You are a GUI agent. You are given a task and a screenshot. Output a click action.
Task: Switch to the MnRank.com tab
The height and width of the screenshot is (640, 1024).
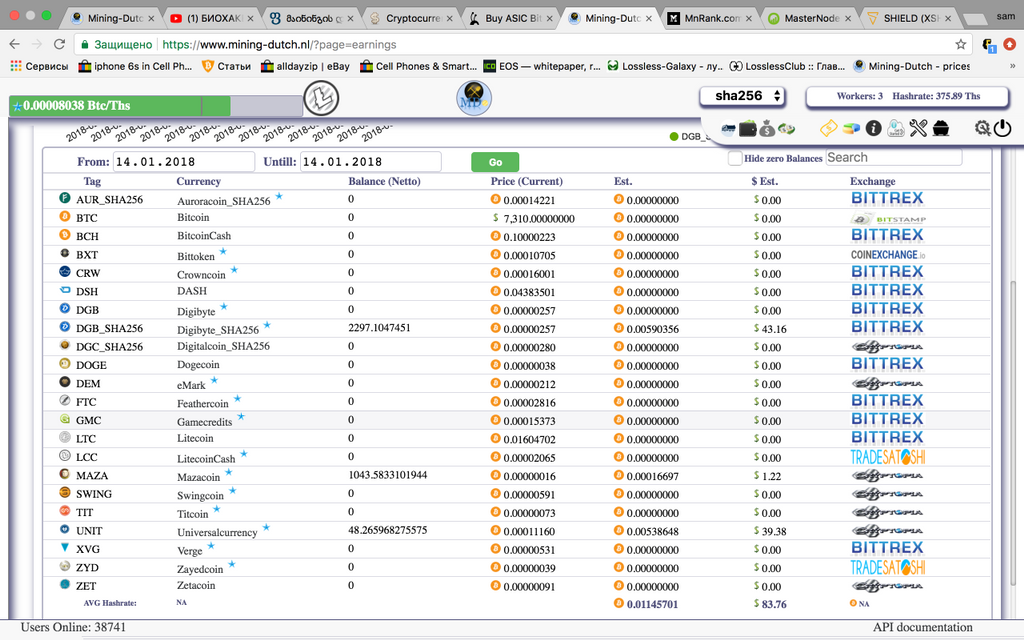(711, 18)
